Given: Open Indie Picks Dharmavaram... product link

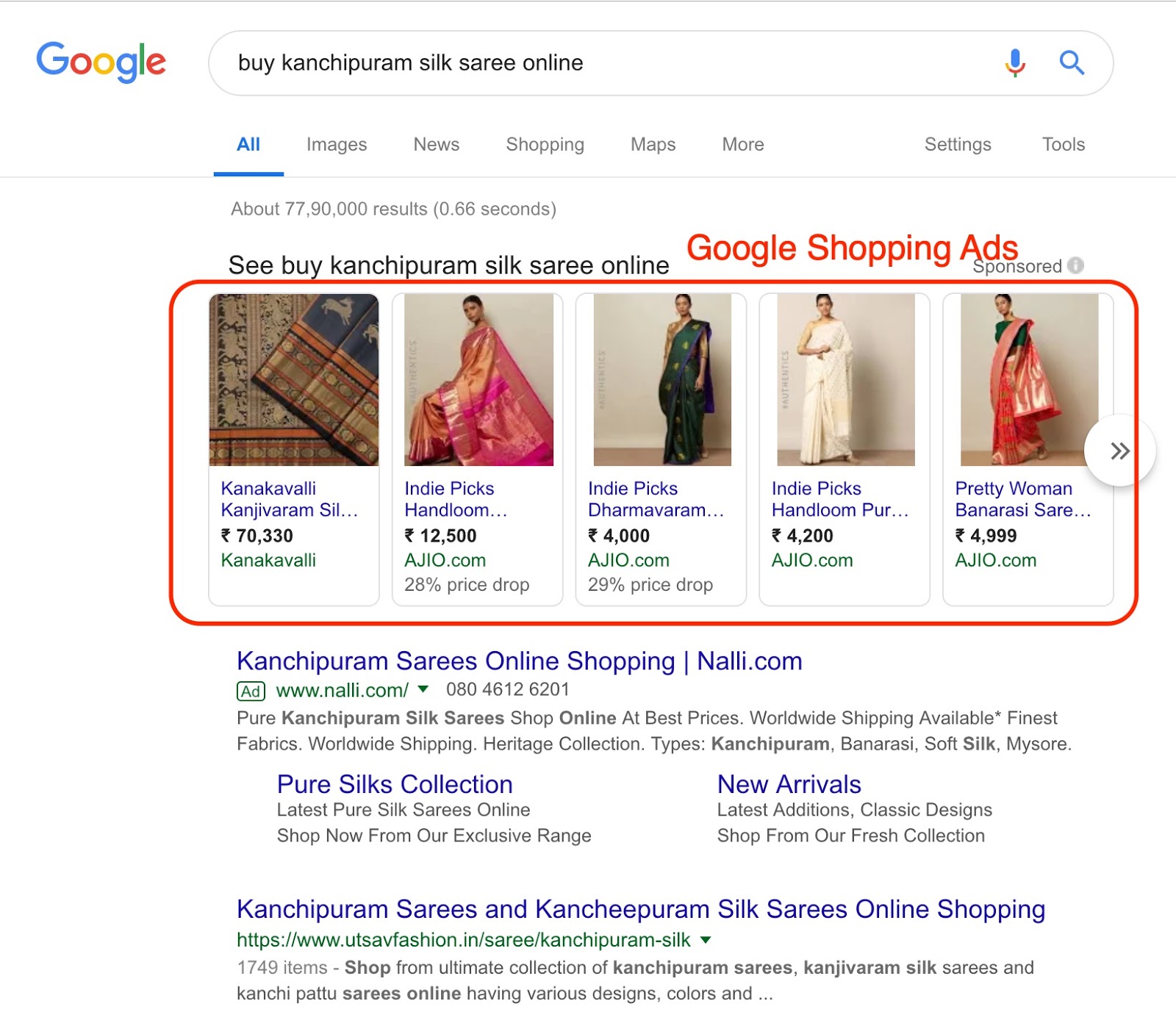Looking at the screenshot, I should [656, 499].
